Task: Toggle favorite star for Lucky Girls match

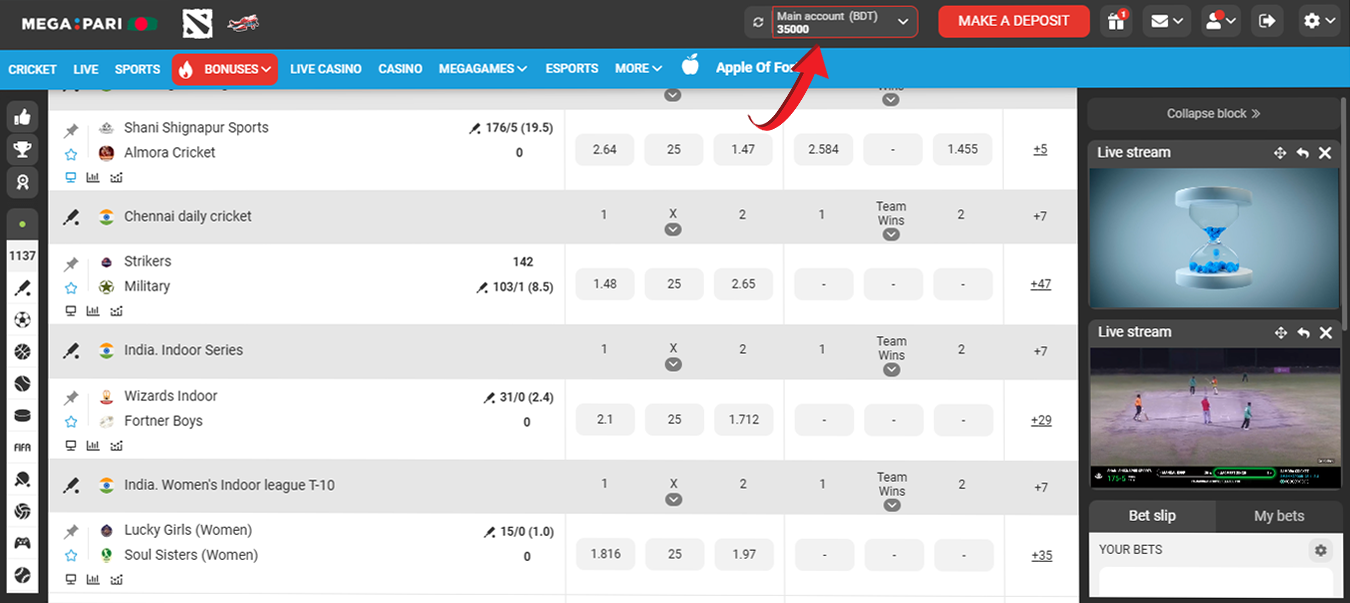Action: point(71,556)
